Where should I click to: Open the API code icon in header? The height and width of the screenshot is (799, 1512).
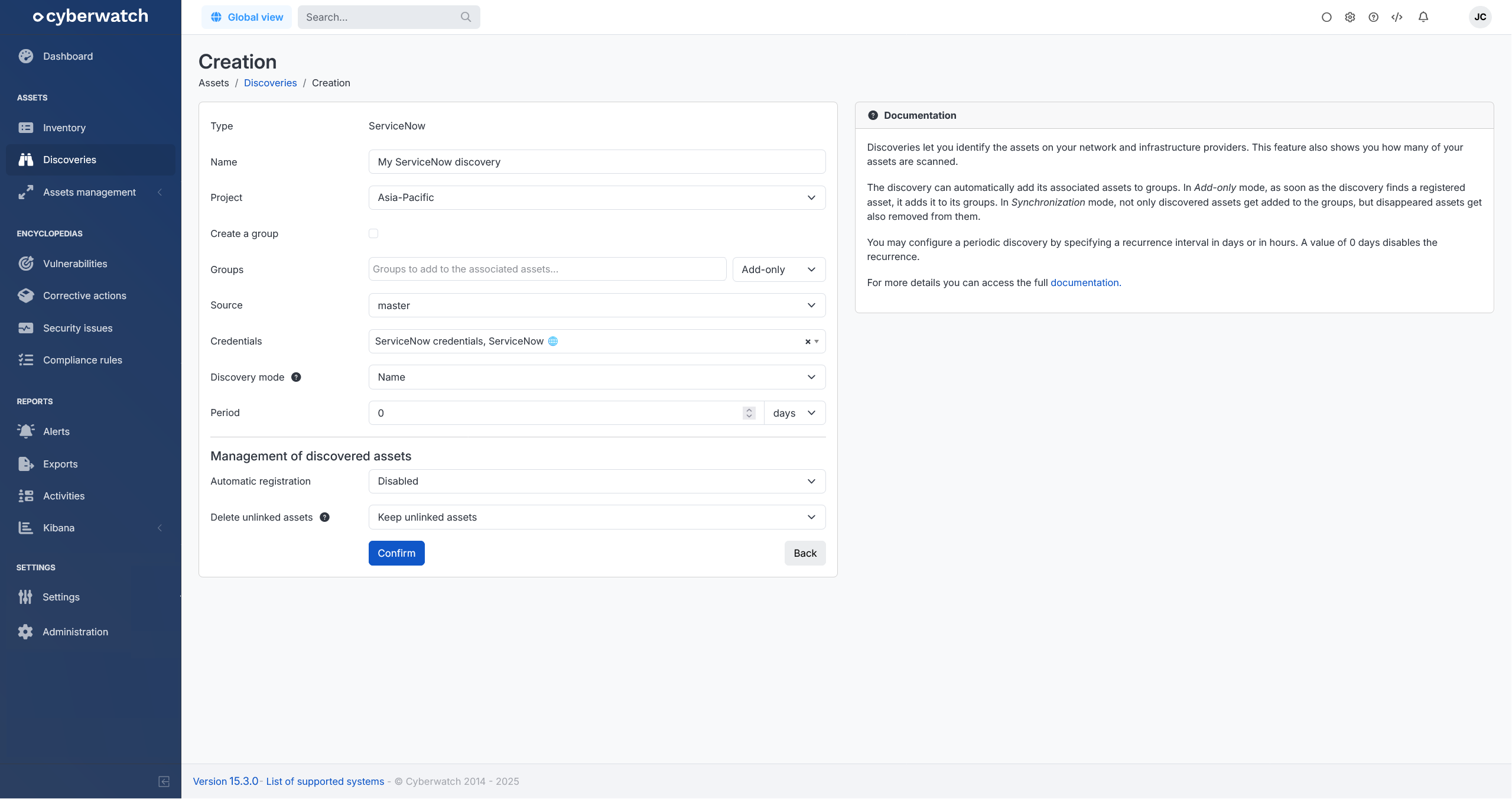(x=1397, y=17)
